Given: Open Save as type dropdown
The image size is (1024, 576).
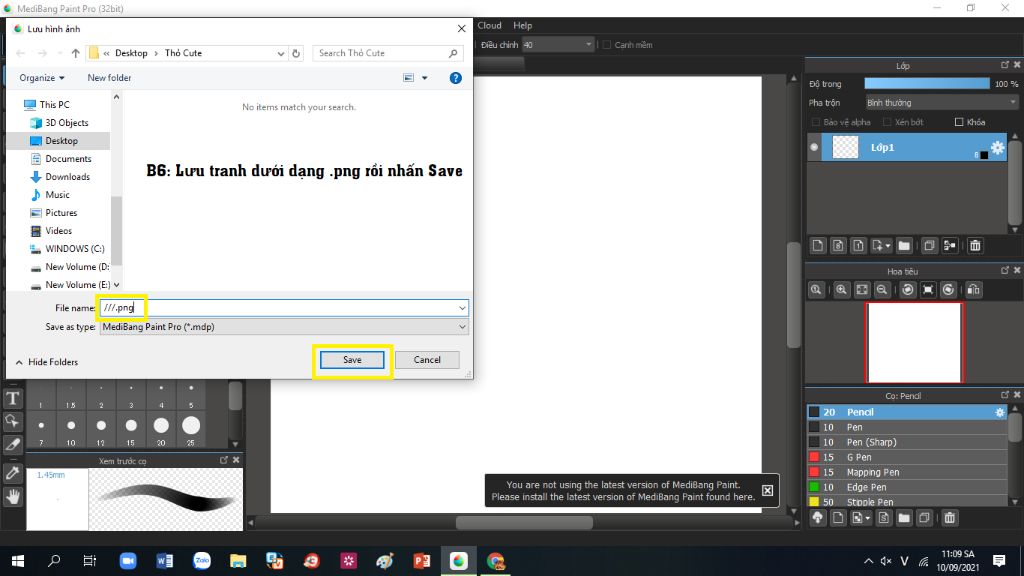Looking at the screenshot, I should (283, 327).
